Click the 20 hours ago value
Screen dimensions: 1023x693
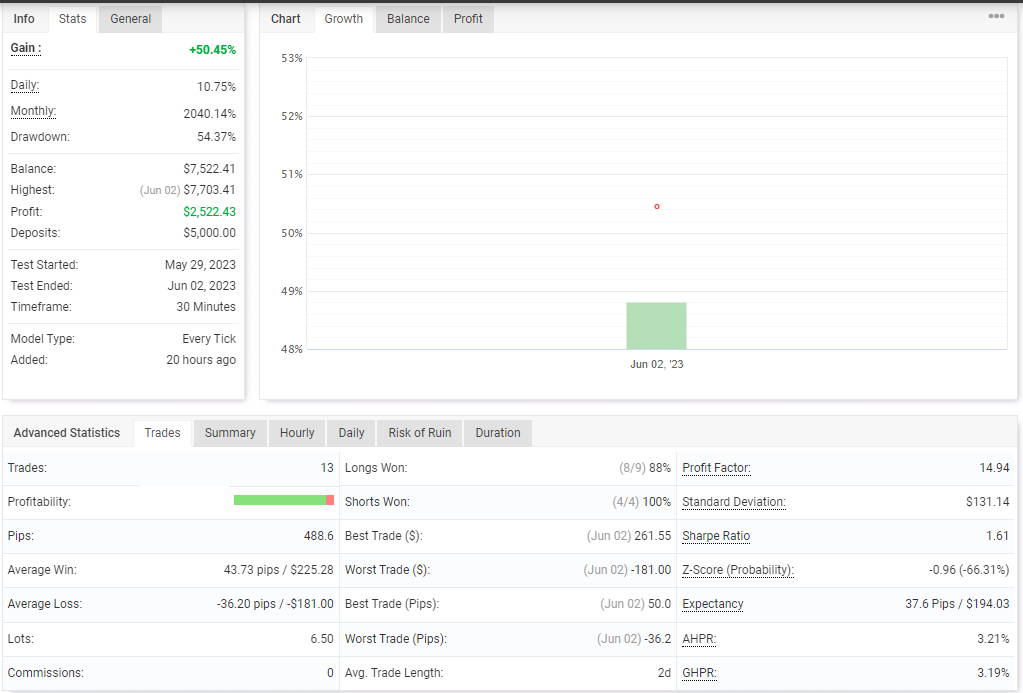tap(201, 360)
